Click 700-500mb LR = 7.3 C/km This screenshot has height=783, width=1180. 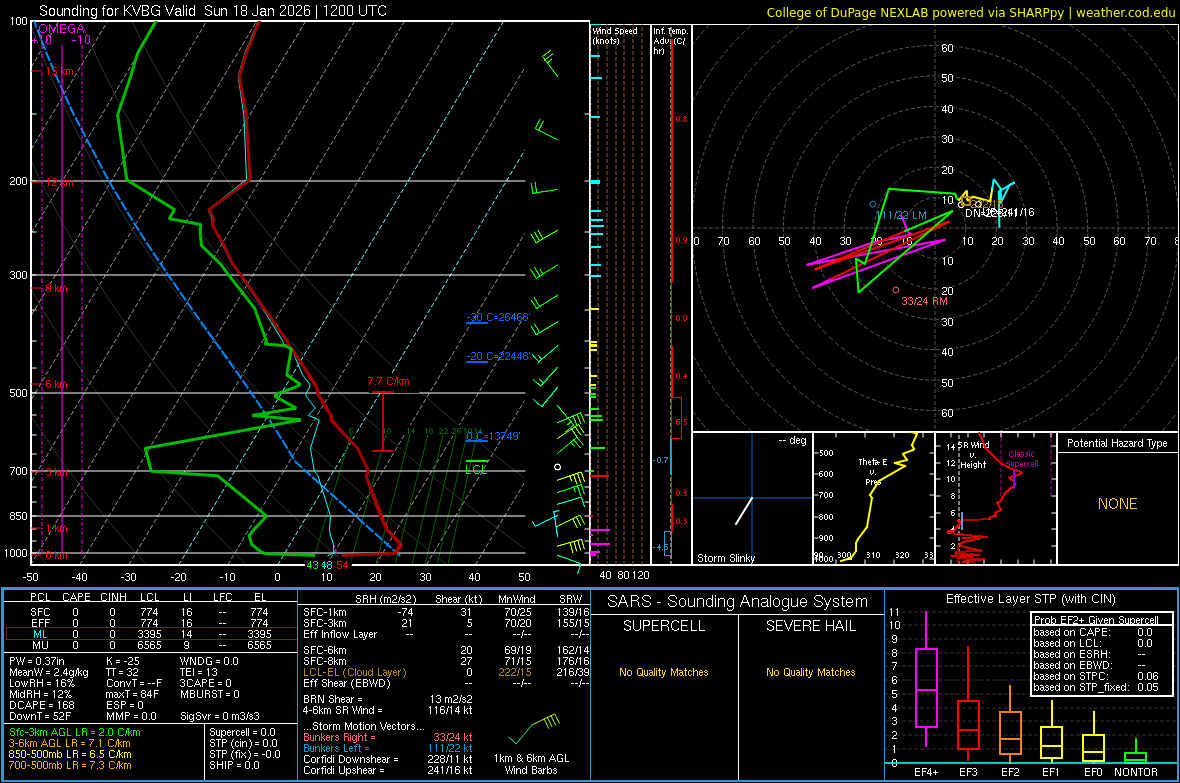pos(70,765)
